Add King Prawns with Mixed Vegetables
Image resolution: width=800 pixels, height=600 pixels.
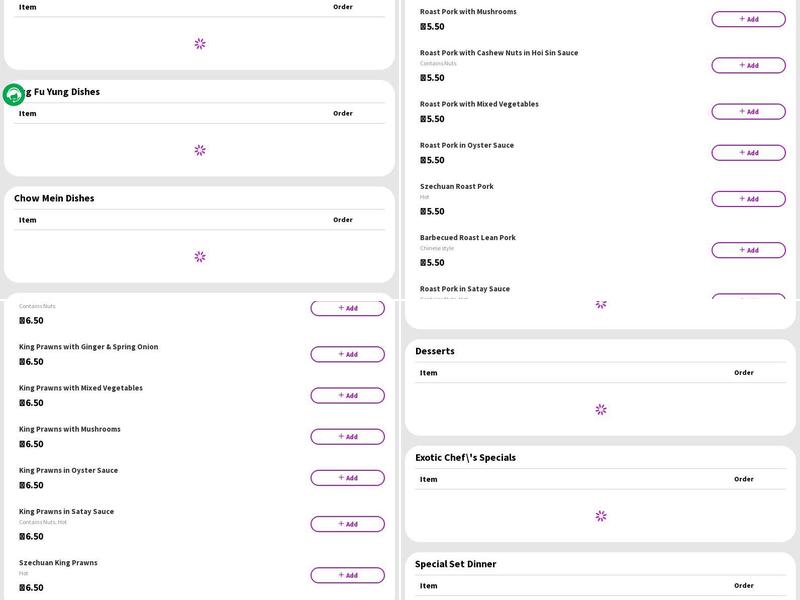coord(347,395)
